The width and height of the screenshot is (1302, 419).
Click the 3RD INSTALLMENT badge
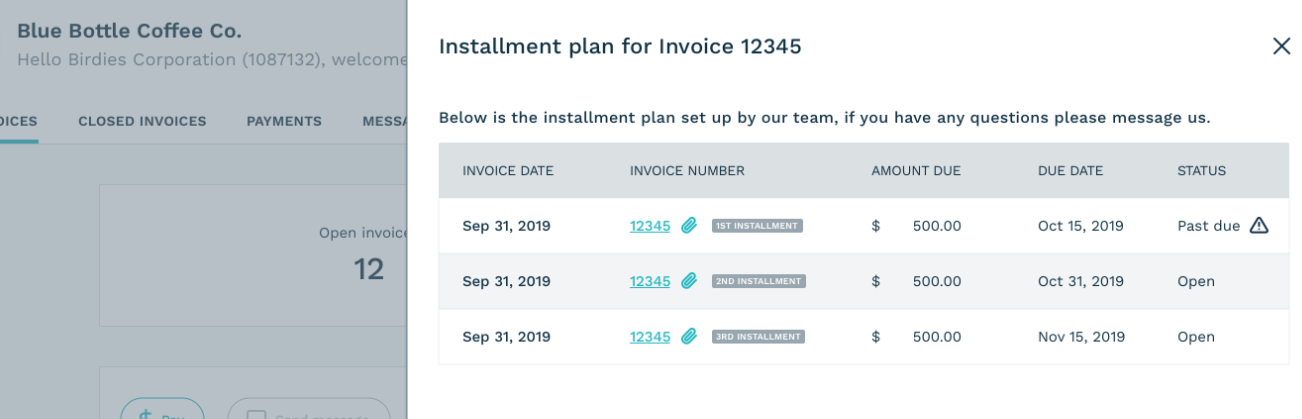tap(758, 337)
